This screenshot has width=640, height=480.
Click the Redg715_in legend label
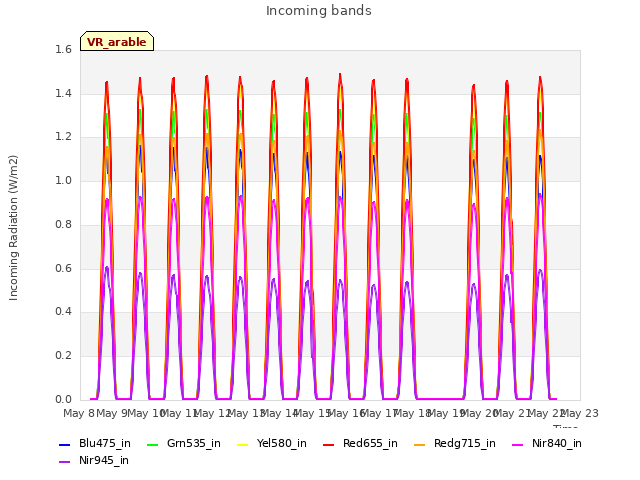point(465,444)
